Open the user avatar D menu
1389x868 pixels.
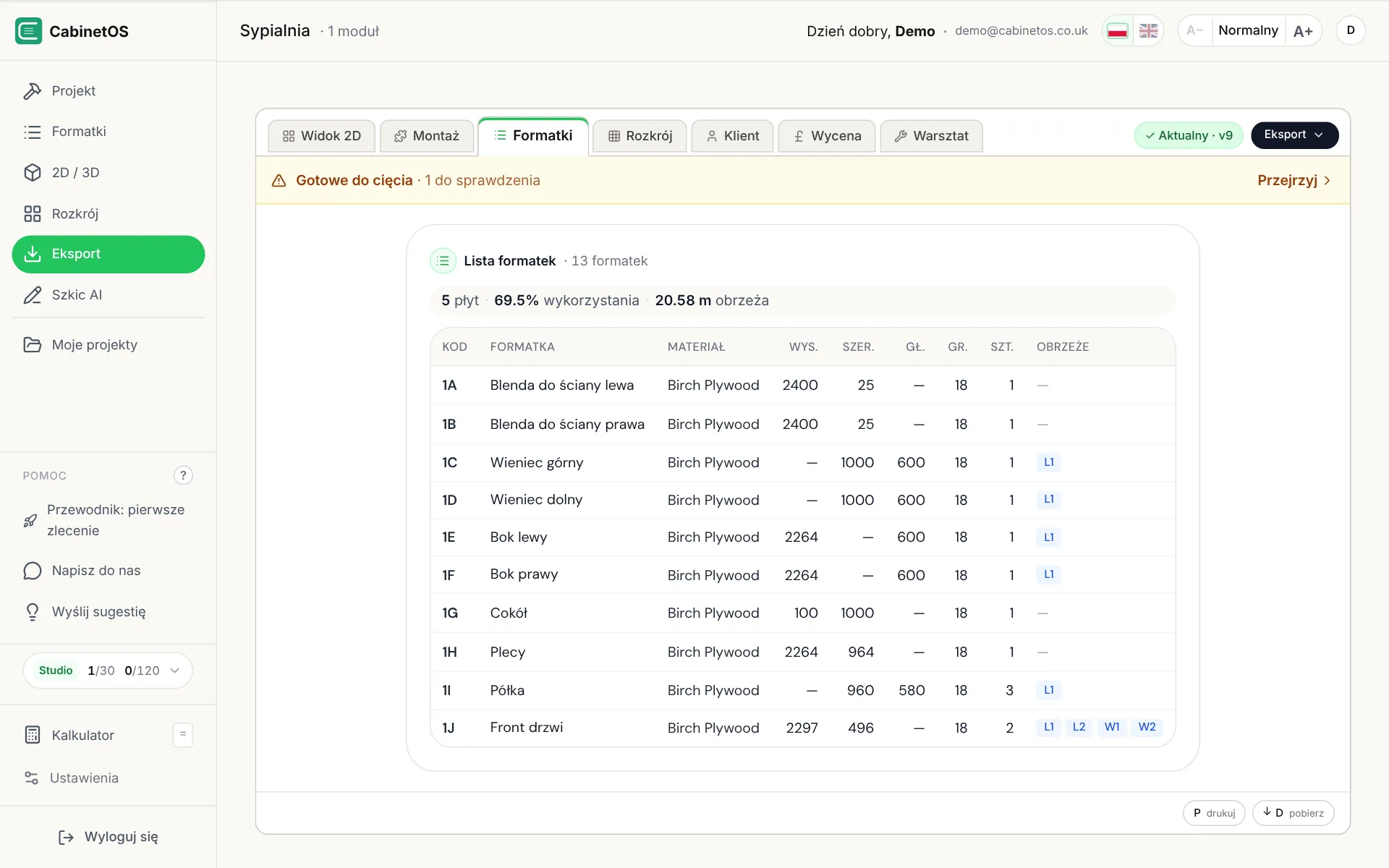(1351, 30)
